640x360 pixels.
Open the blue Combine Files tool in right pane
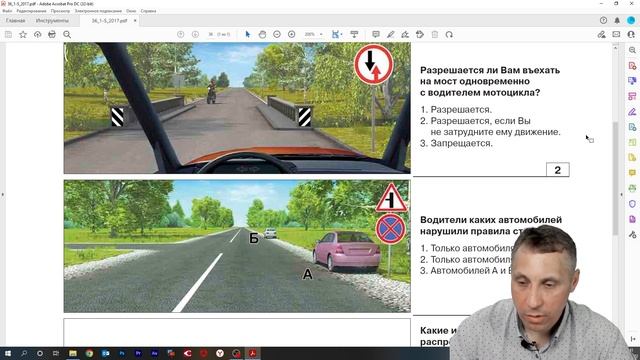(632, 81)
